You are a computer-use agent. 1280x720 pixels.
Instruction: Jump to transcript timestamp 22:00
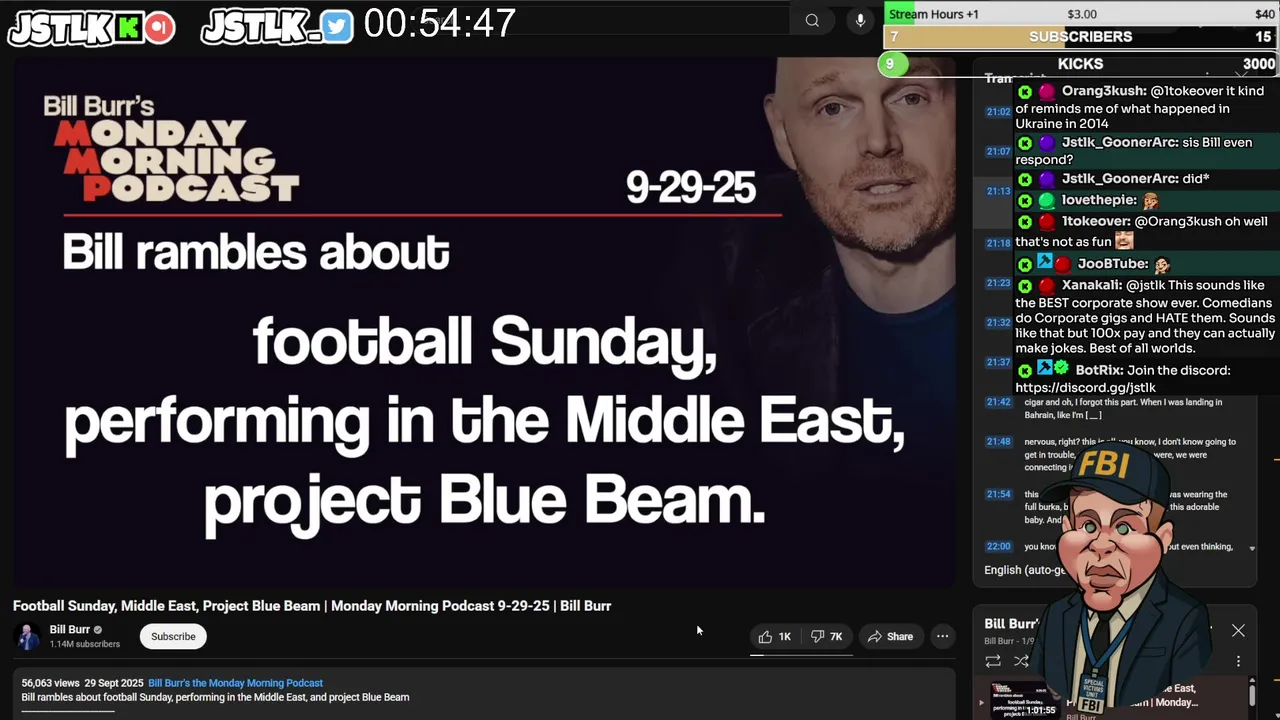tap(998, 547)
